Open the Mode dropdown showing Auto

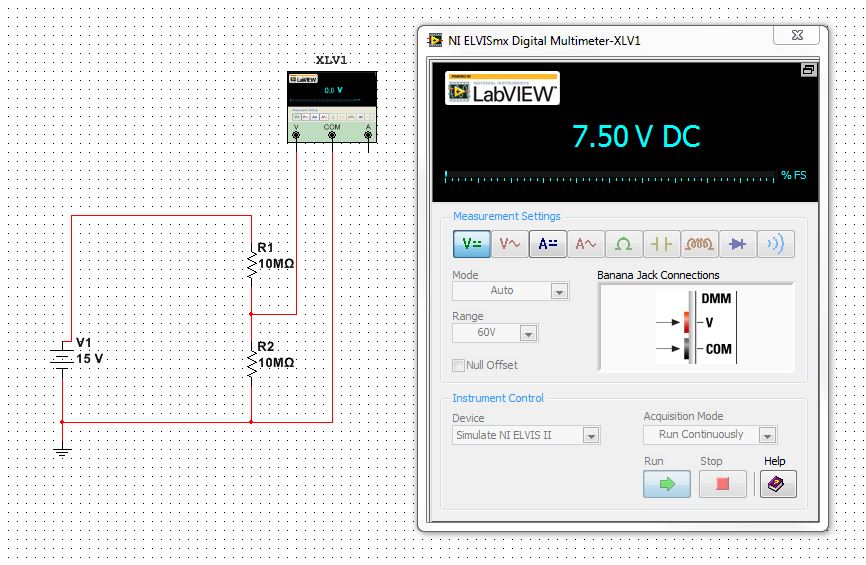click(510, 291)
